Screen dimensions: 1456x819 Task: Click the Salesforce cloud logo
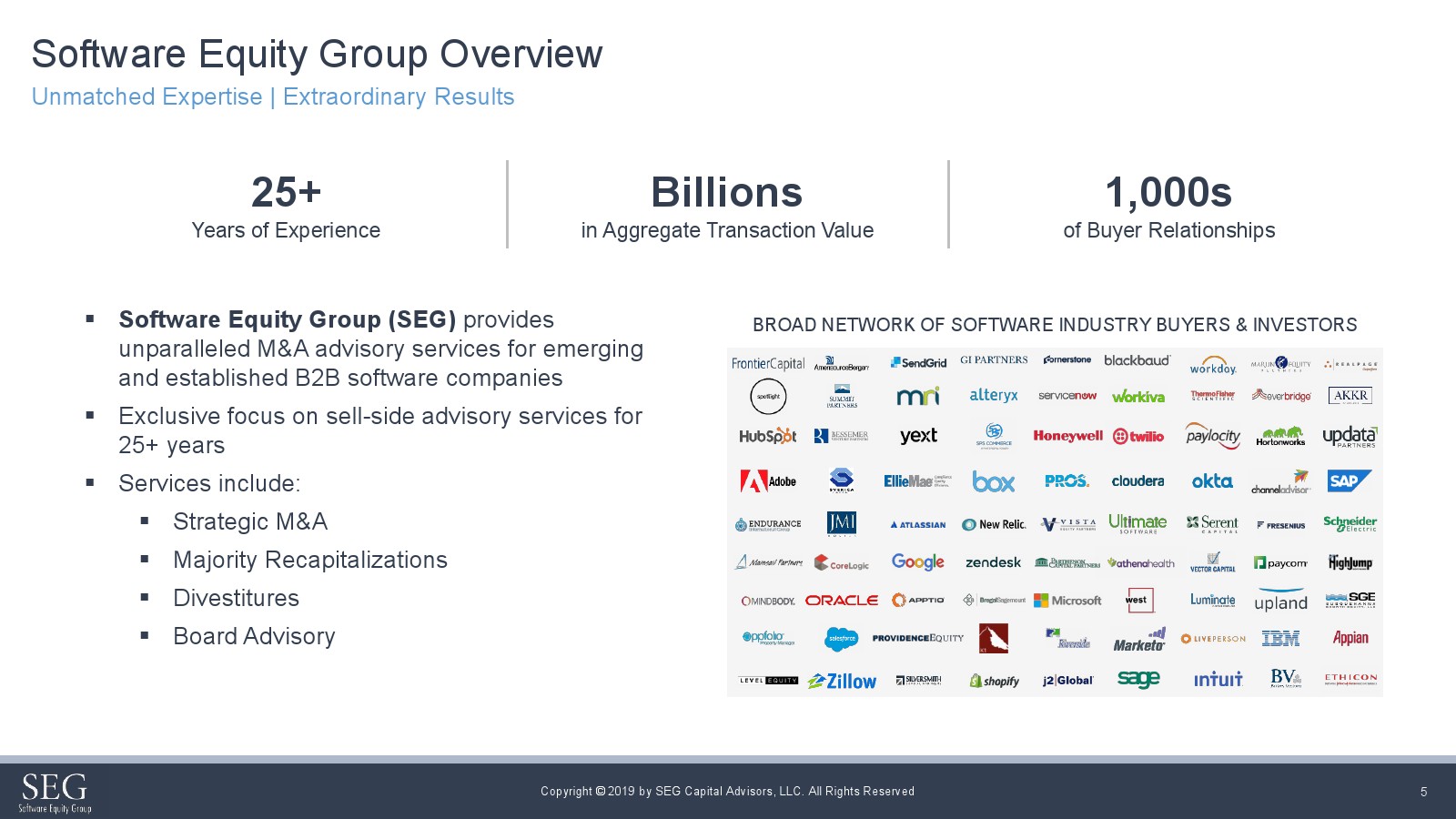coord(841,639)
